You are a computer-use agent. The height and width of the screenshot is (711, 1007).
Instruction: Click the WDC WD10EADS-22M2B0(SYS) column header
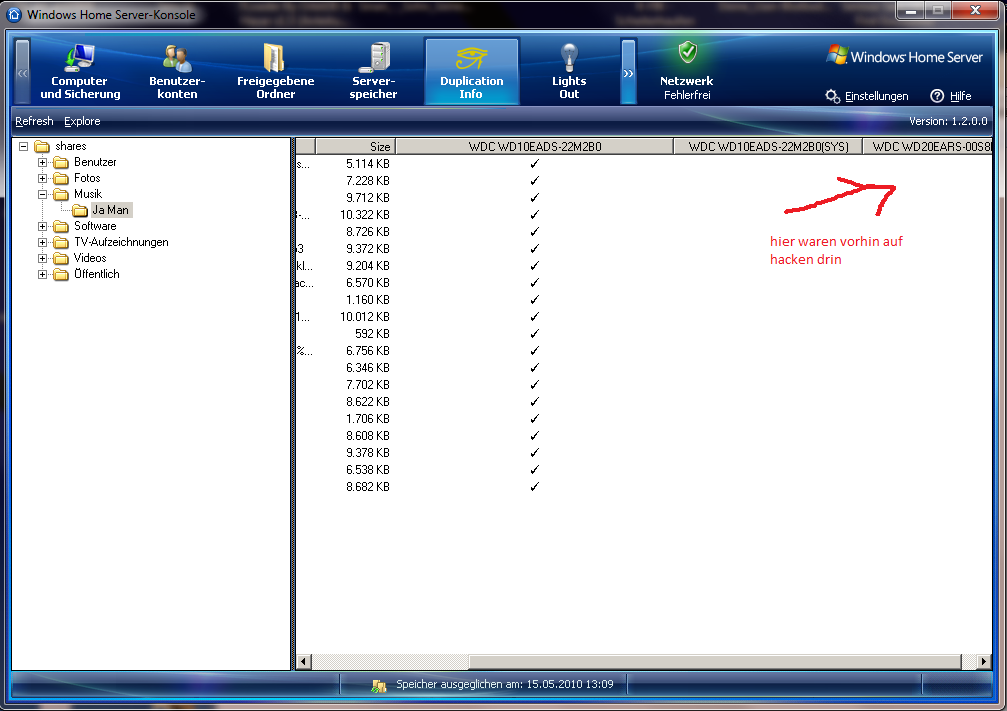pos(768,146)
